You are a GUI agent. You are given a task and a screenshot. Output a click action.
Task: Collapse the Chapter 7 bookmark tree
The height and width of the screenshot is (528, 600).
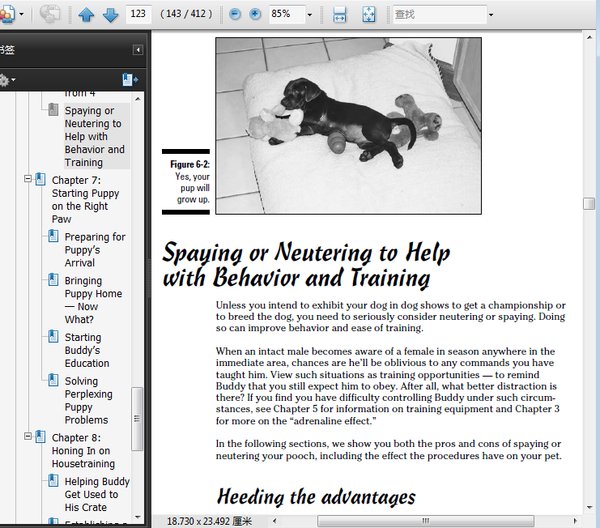27,179
